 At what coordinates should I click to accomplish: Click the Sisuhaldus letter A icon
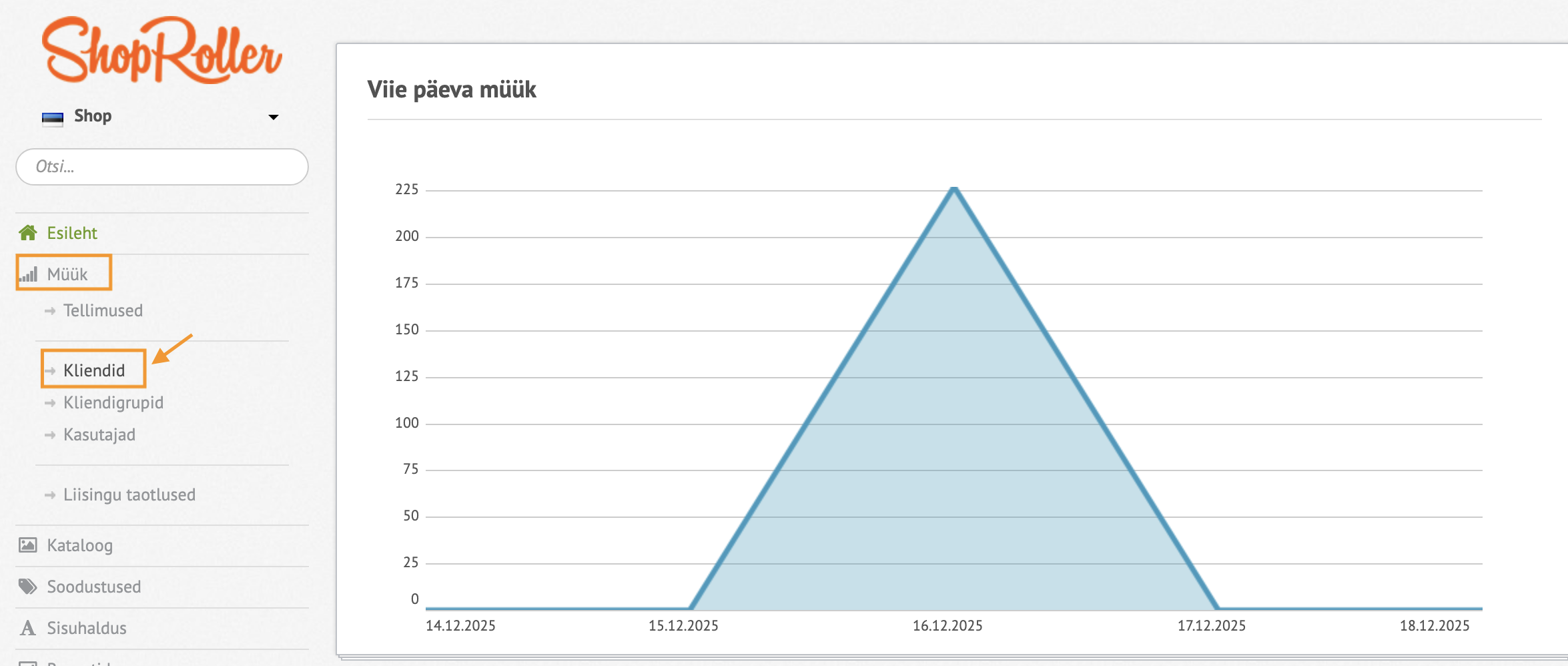tap(28, 628)
